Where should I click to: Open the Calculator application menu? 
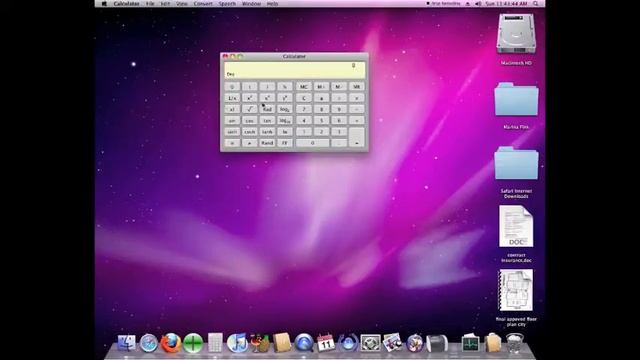coord(127,4)
